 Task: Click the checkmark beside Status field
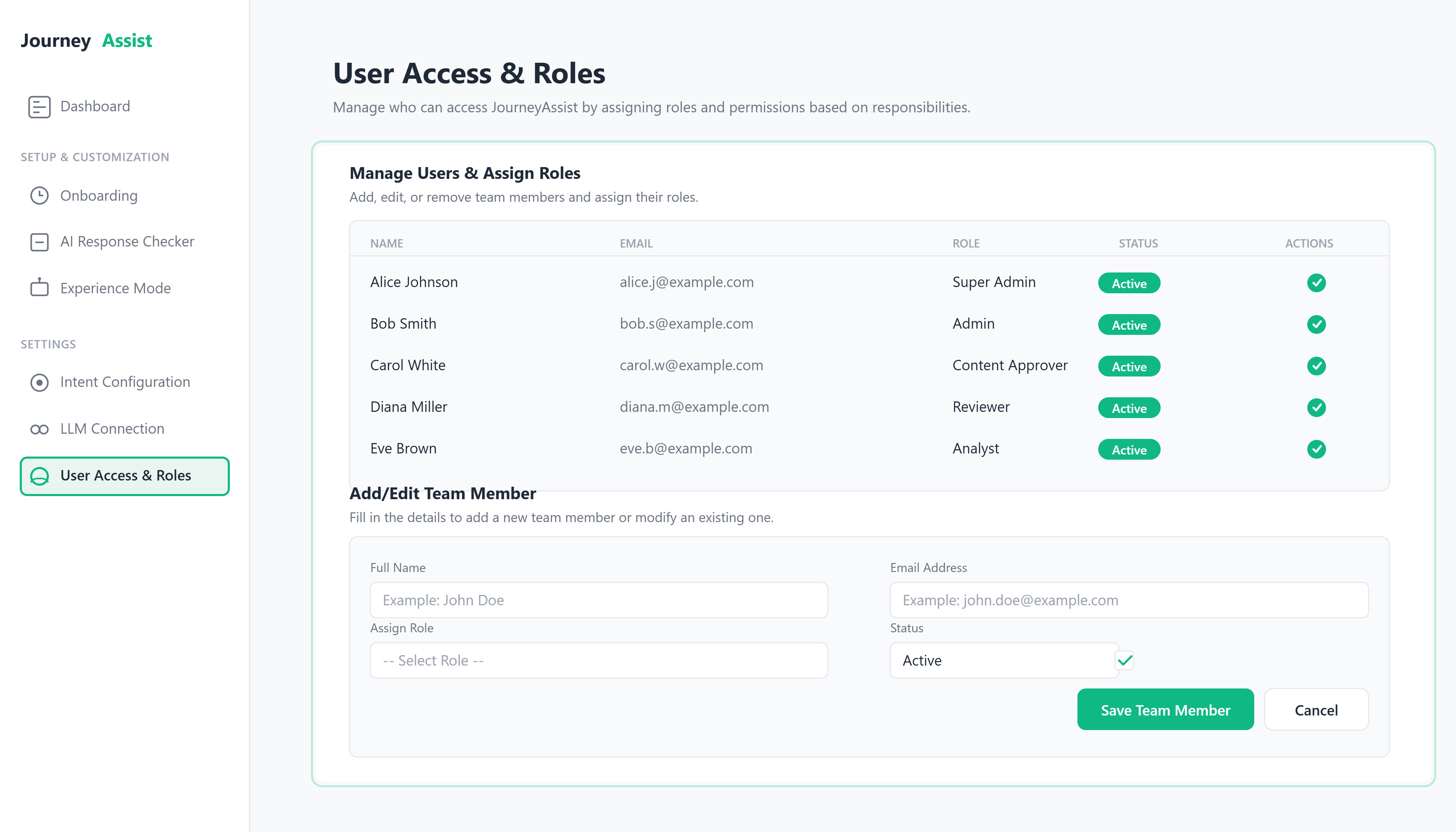coord(1125,660)
